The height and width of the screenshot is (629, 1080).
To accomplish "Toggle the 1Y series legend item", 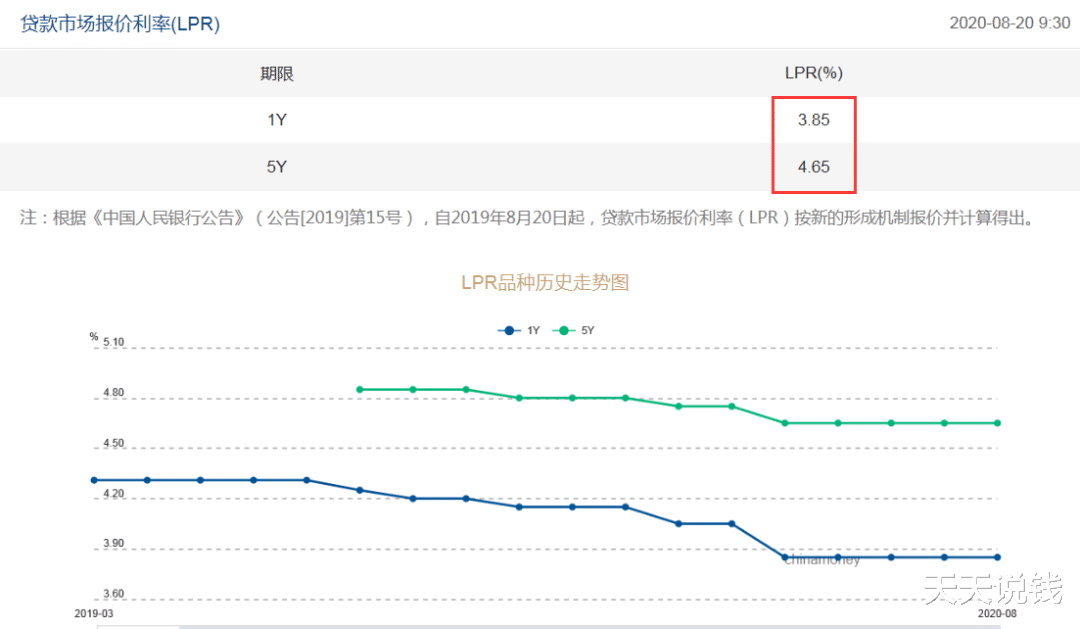I will pos(519,331).
